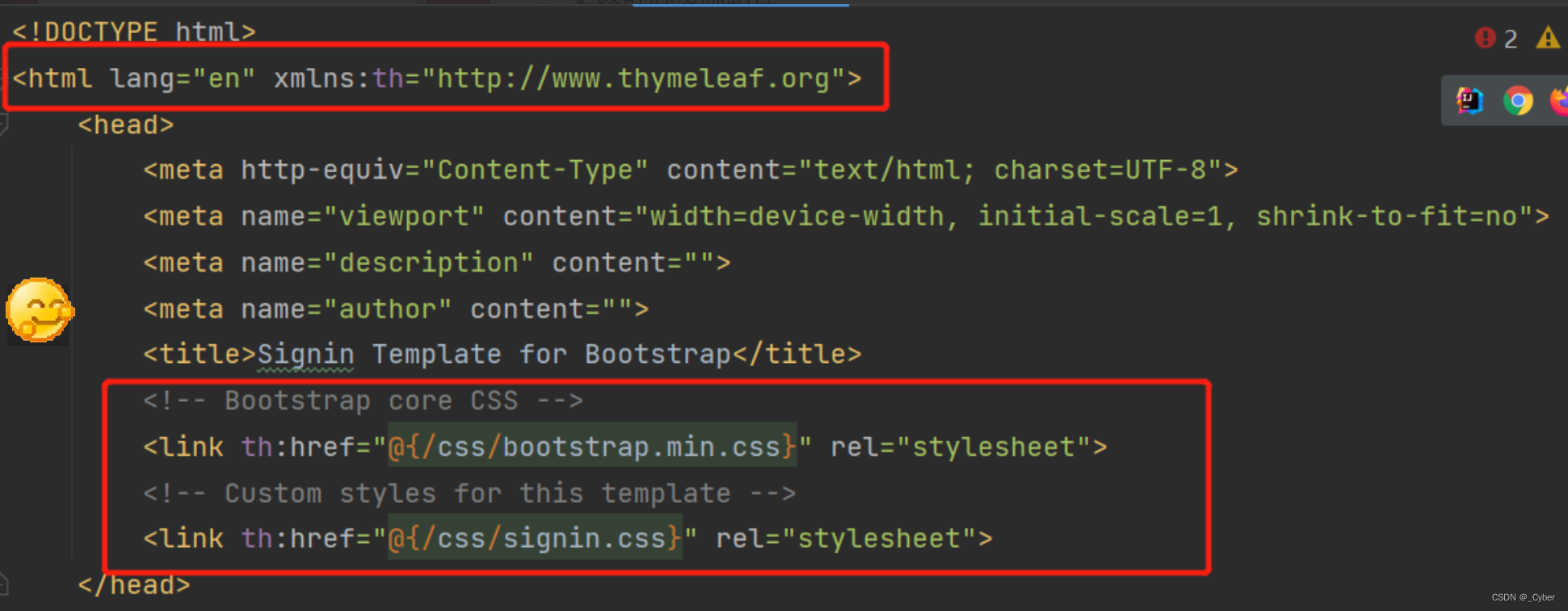Click rel="stylesheet" on the signin link

(847, 538)
